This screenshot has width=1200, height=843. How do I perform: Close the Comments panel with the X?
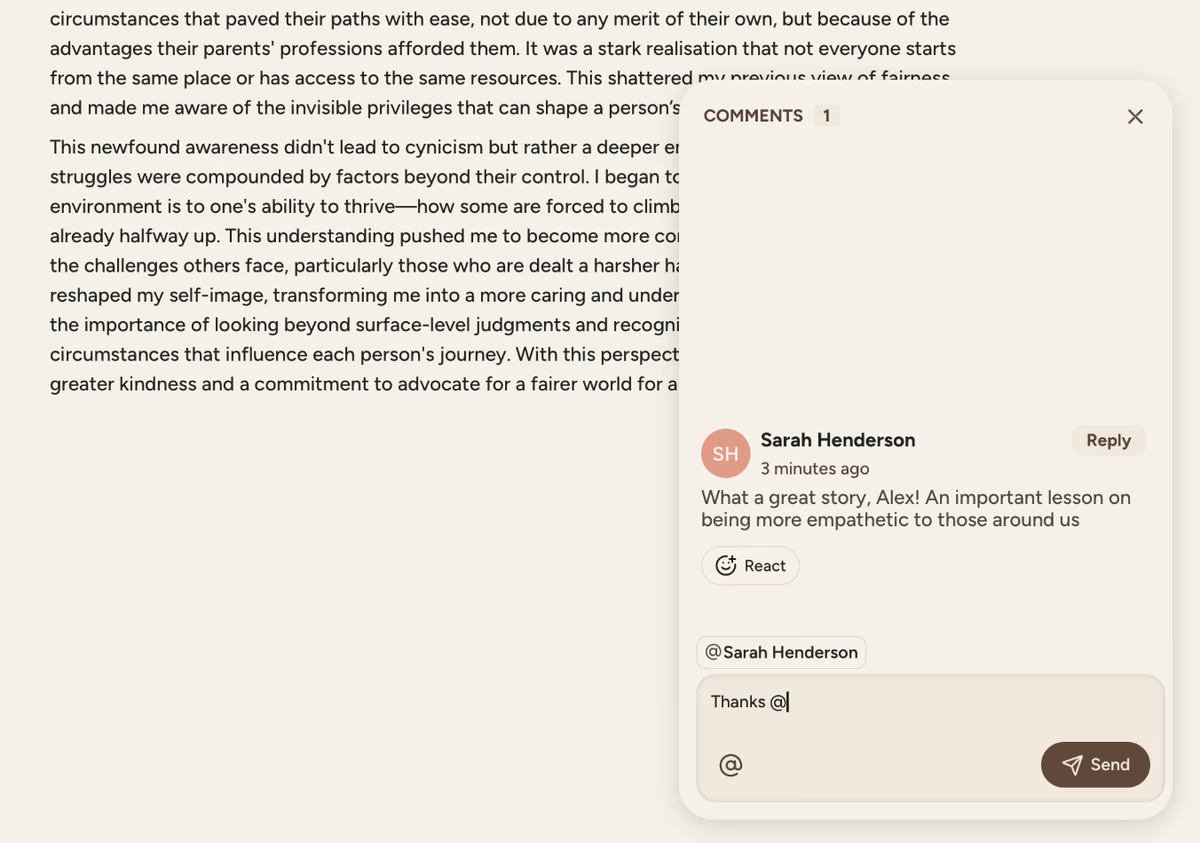point(1135,117)
